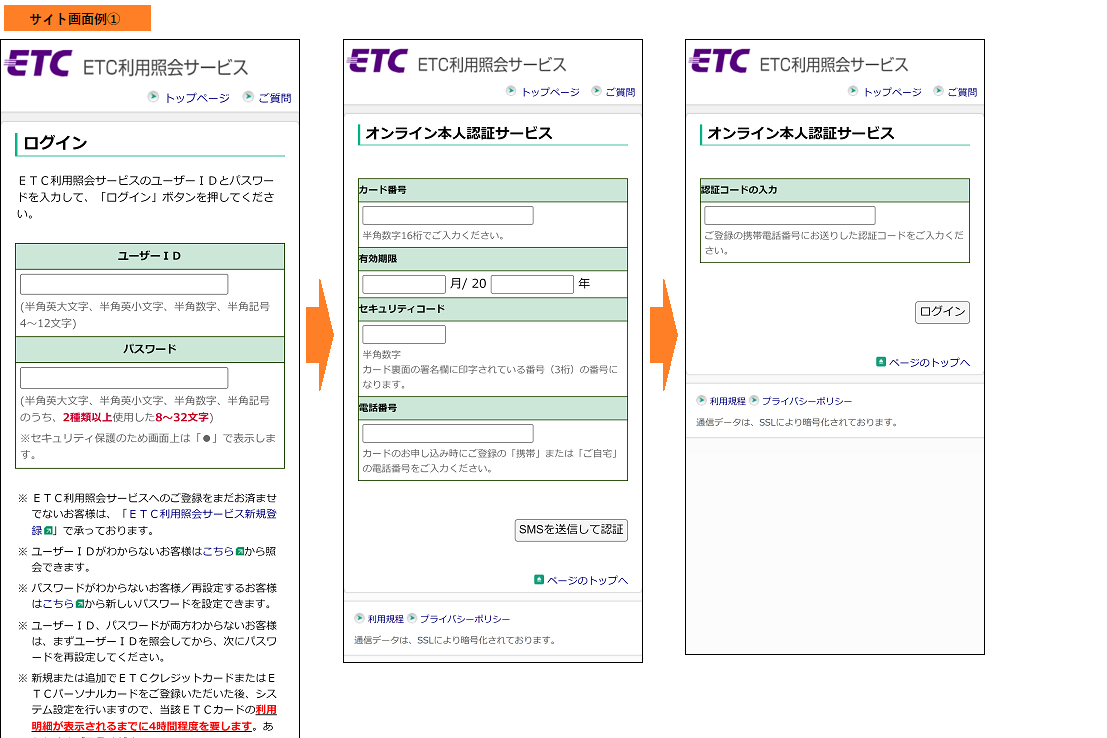This screenshot has width=1107, height=738.
Task: Click こちら link for unknown user ID
Action: 218,551
